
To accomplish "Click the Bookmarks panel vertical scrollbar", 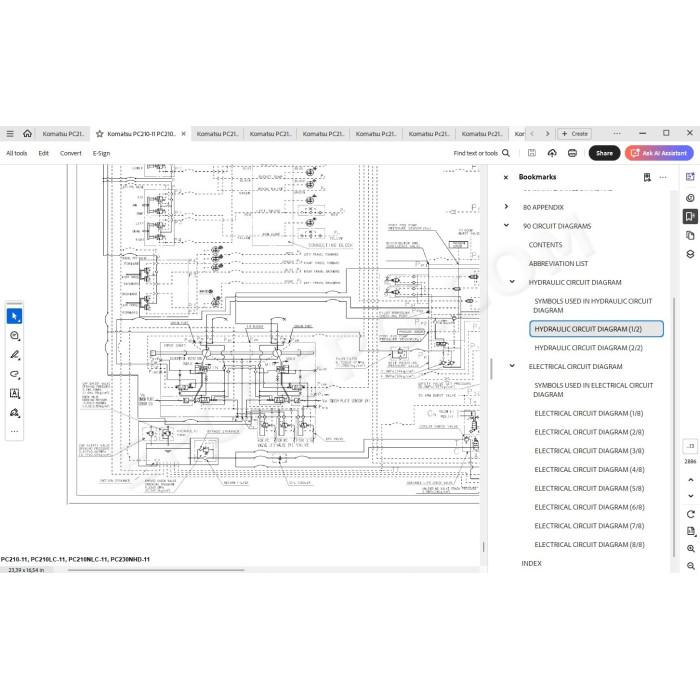I will point(673,426).
